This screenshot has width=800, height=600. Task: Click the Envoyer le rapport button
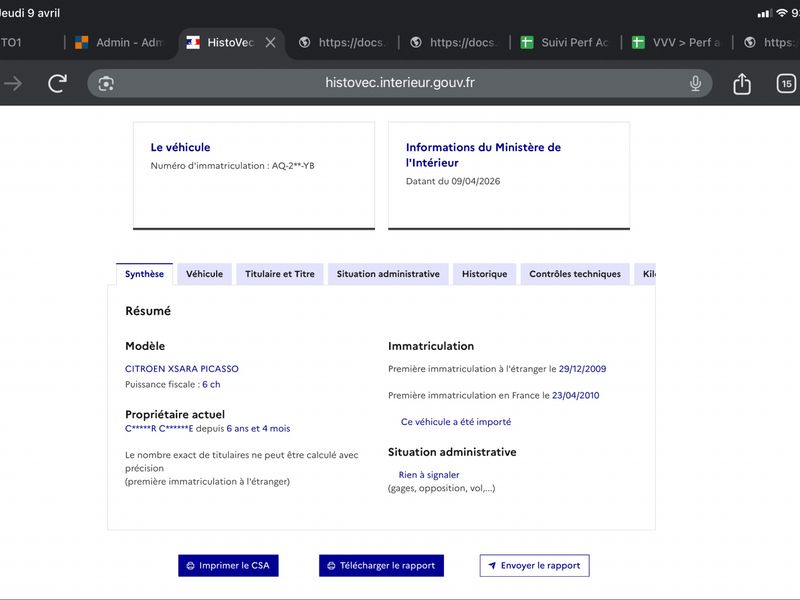tap(534, 565)
